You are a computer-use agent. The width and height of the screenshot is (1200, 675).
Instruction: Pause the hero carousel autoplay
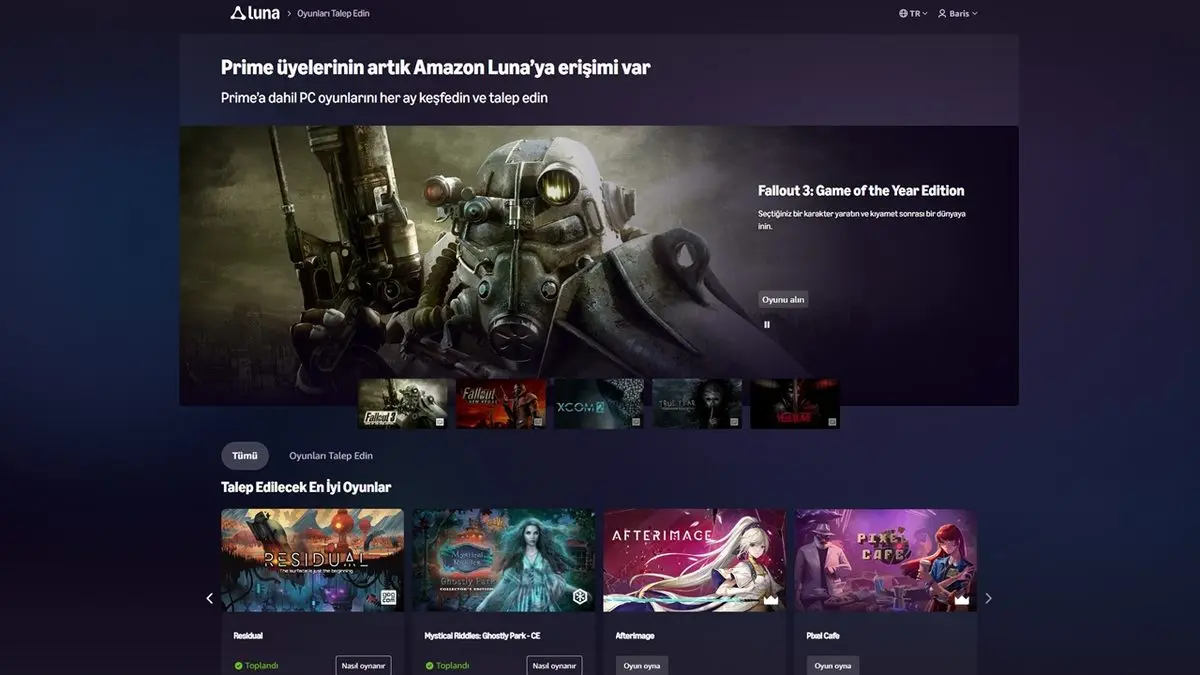point(767,324)
